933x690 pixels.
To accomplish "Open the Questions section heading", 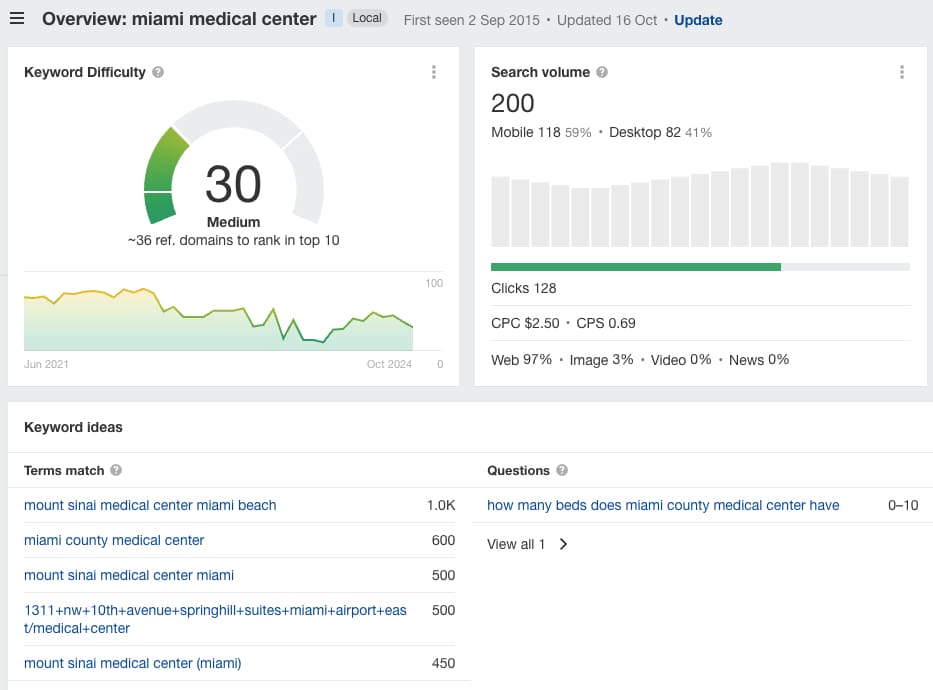I will coord(518,470).
